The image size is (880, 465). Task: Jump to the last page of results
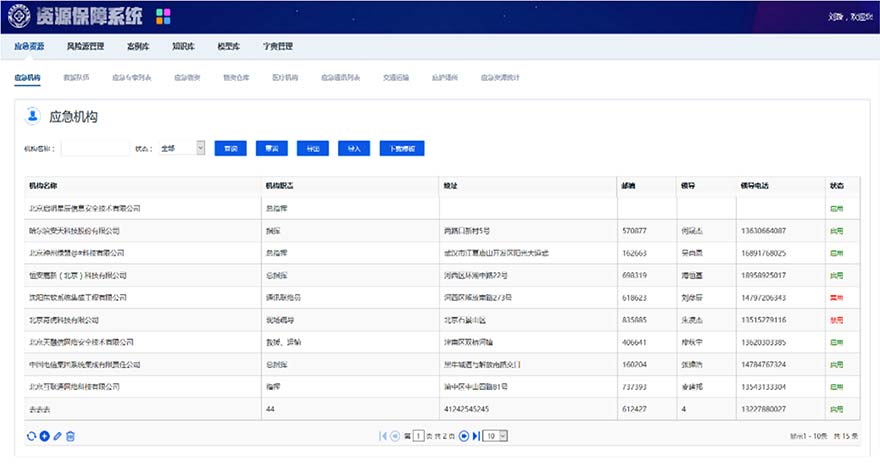tap(476, 436)
